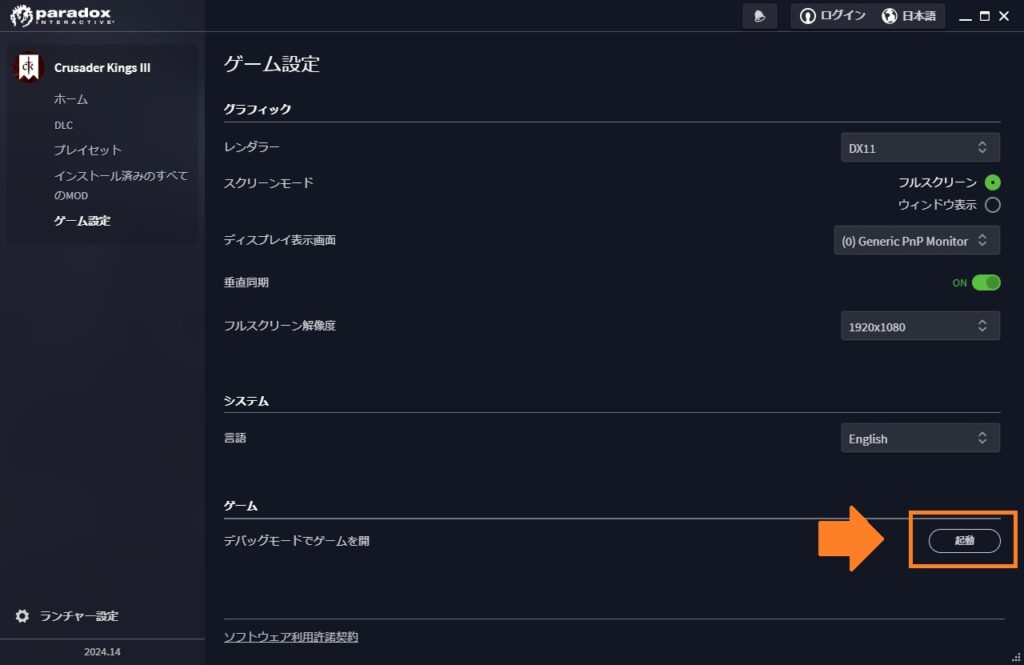1024x665 pixels.
Task: Click the notification bell icon
Action: pos(759,16)
